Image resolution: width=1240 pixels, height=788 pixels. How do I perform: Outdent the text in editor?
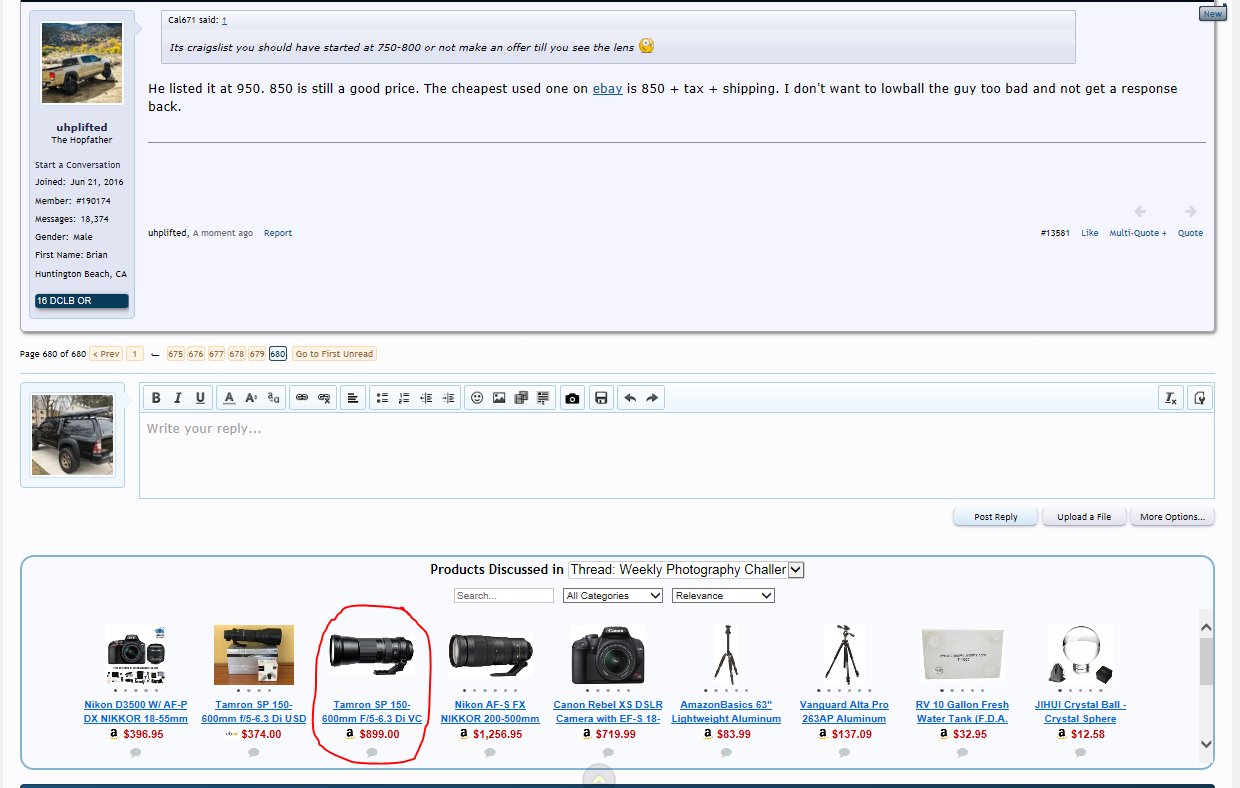427,398
